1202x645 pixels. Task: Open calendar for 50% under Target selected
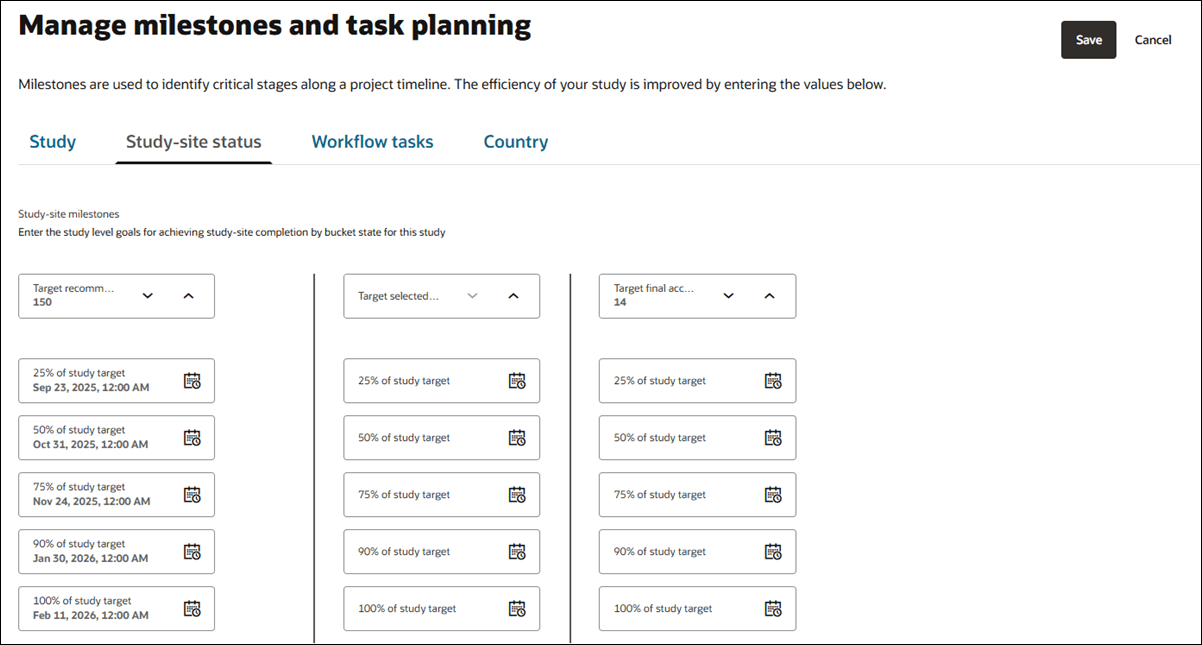click(x=518, y=437)
